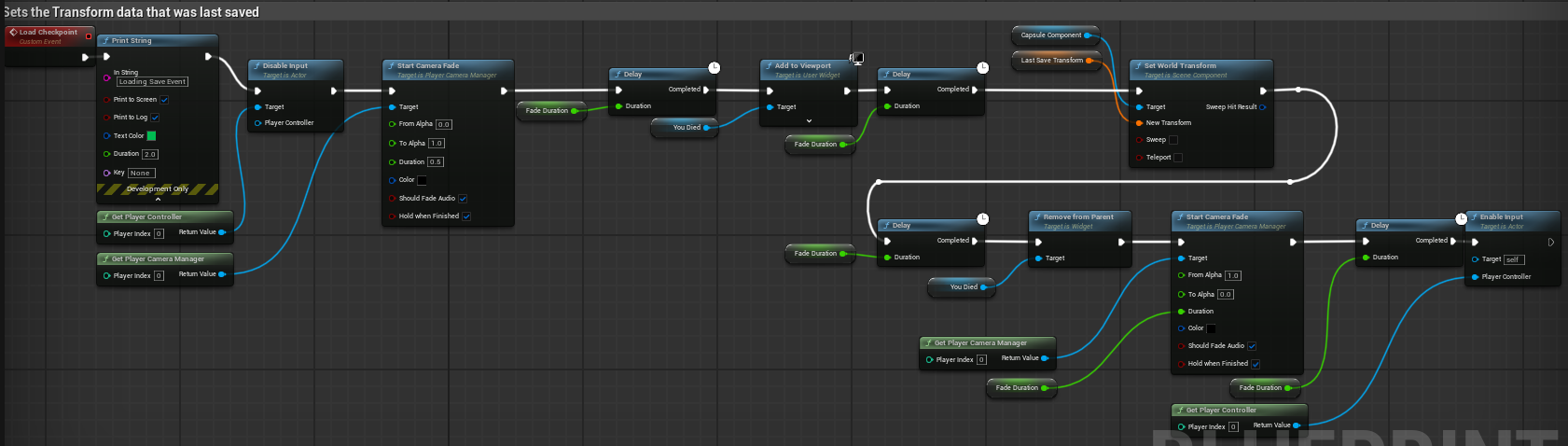Click the Add to Viewport monitor icon
The width and height of the screenshot is (1568, 446).
(857, 59)
